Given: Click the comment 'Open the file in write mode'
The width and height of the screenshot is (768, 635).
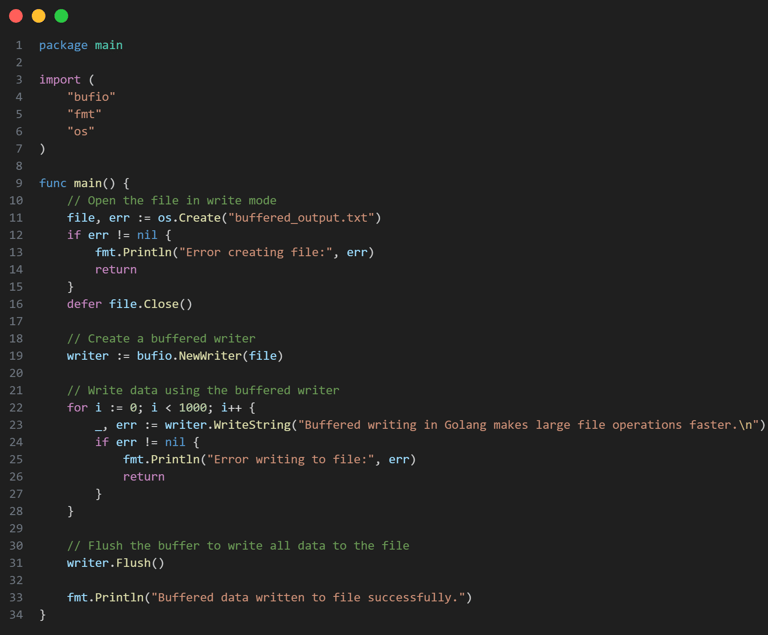Looking at the screenshot, I should pos(172,200).
